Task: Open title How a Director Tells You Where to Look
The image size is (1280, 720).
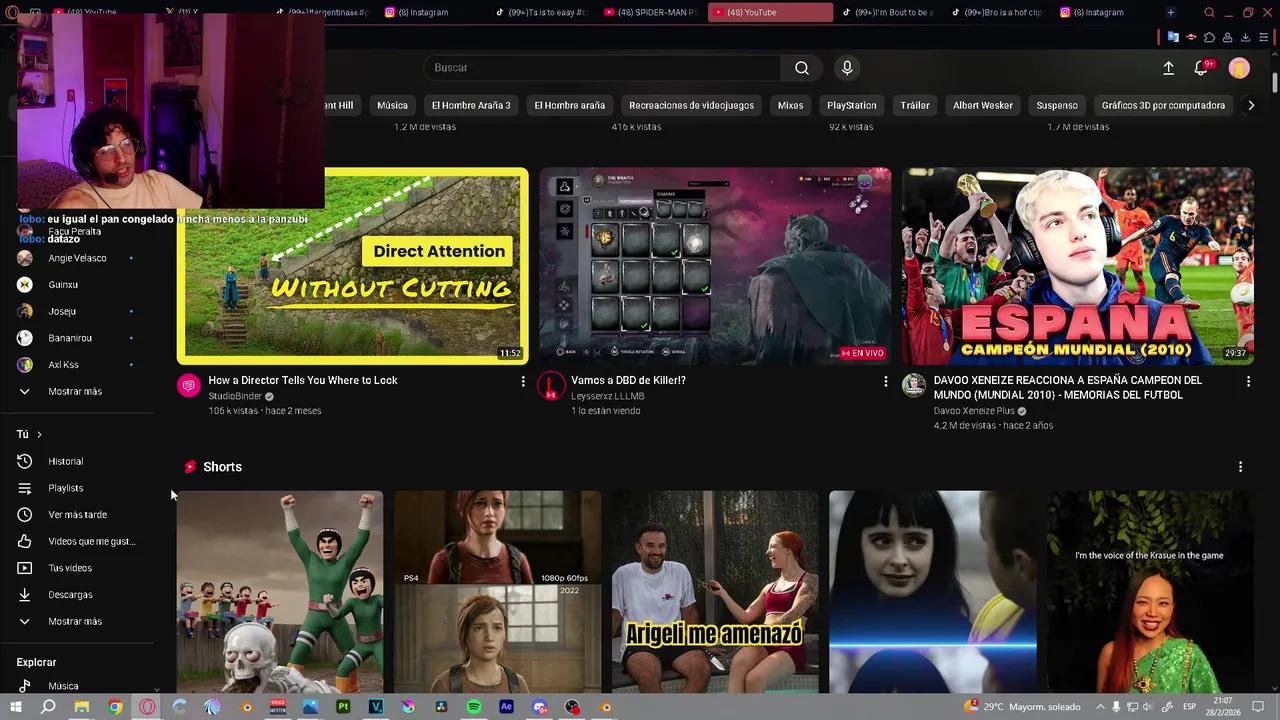Action: [x=303, y=380]
